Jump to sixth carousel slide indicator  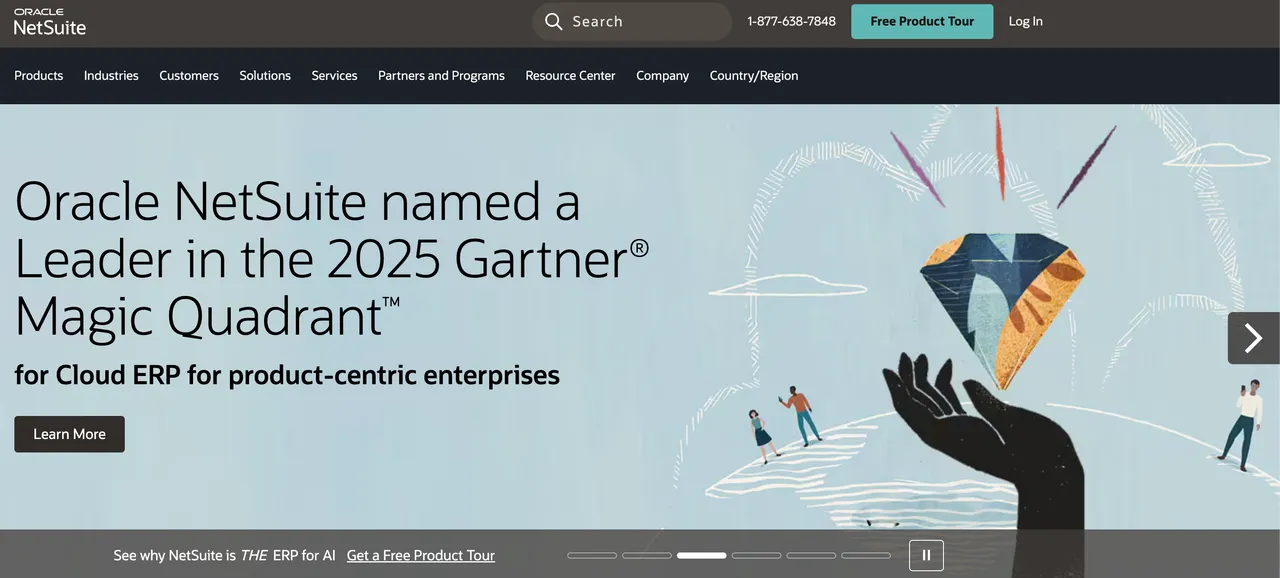866,555
